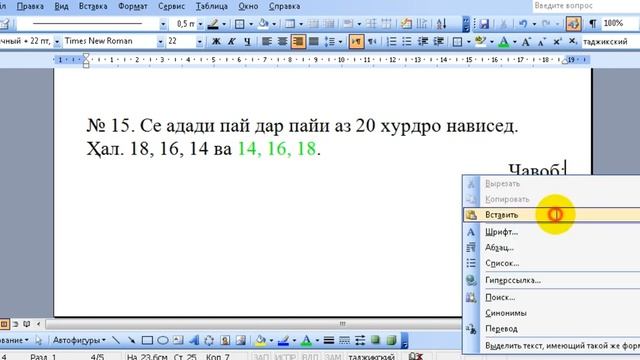Toggle left-to-right text direction
This screenshot has height=360, width=640.
tap(356, 41)
